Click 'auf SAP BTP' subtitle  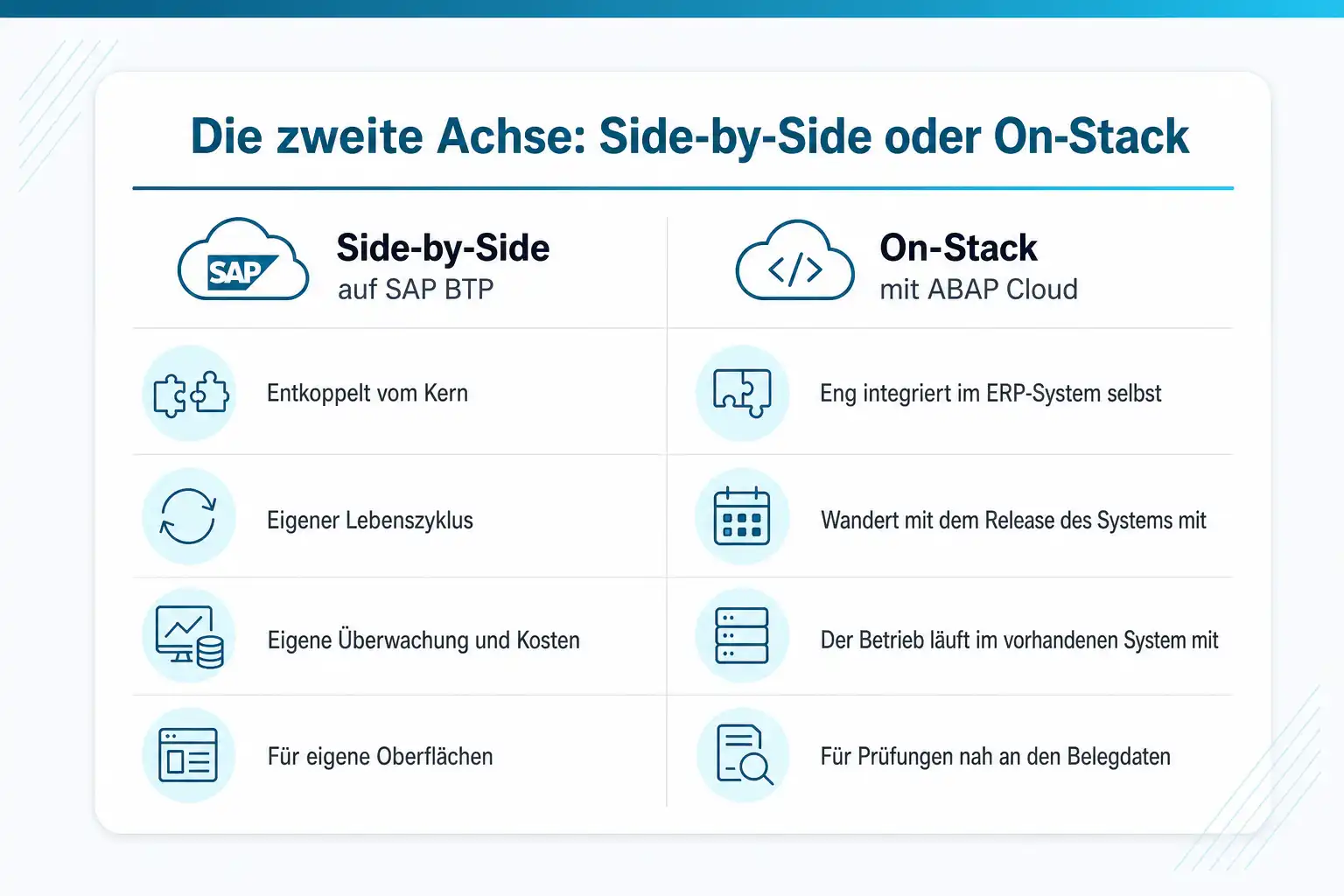click(416, 290)
